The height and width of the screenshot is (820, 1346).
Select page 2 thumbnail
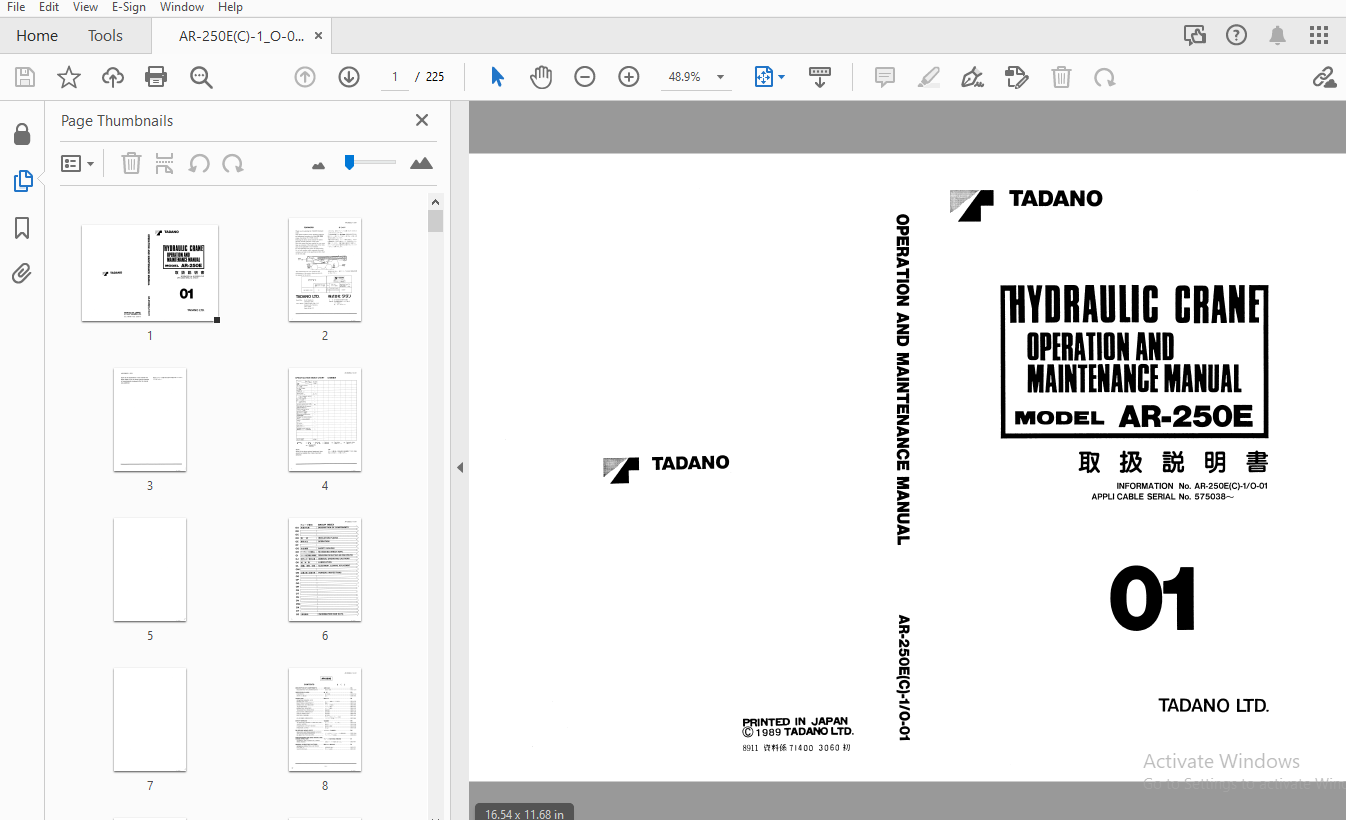click(325, 270)
